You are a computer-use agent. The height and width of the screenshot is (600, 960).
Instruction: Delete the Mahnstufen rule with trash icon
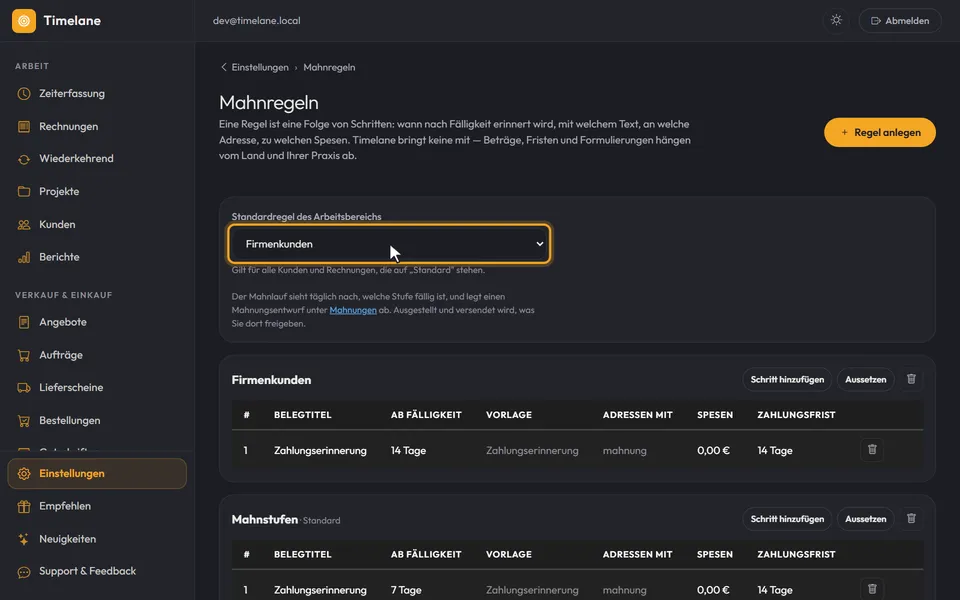tap(911, 519)
